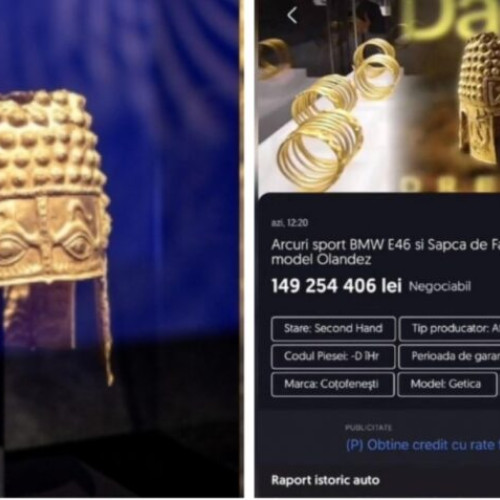500x500 pixels.
Task: Click the model Olandez title line
Action: click(321, 259)
